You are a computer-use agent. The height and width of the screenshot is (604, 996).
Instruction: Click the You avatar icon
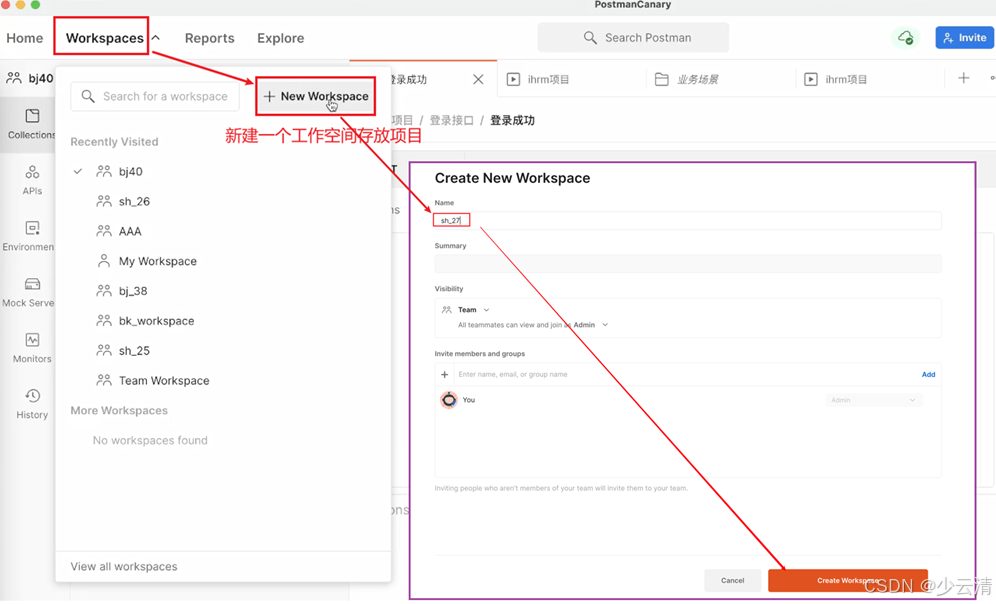(x=449, y=400)
